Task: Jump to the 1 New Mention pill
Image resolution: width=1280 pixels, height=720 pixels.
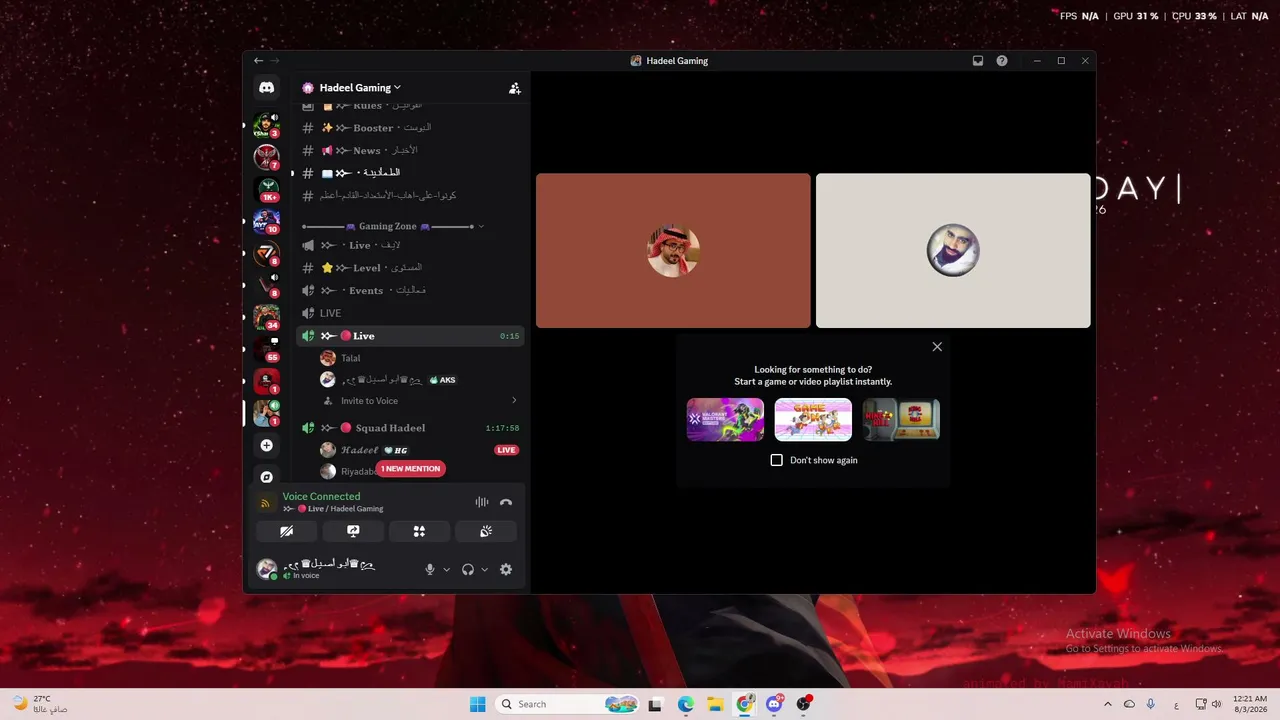Action: click(x=410, y=468)
